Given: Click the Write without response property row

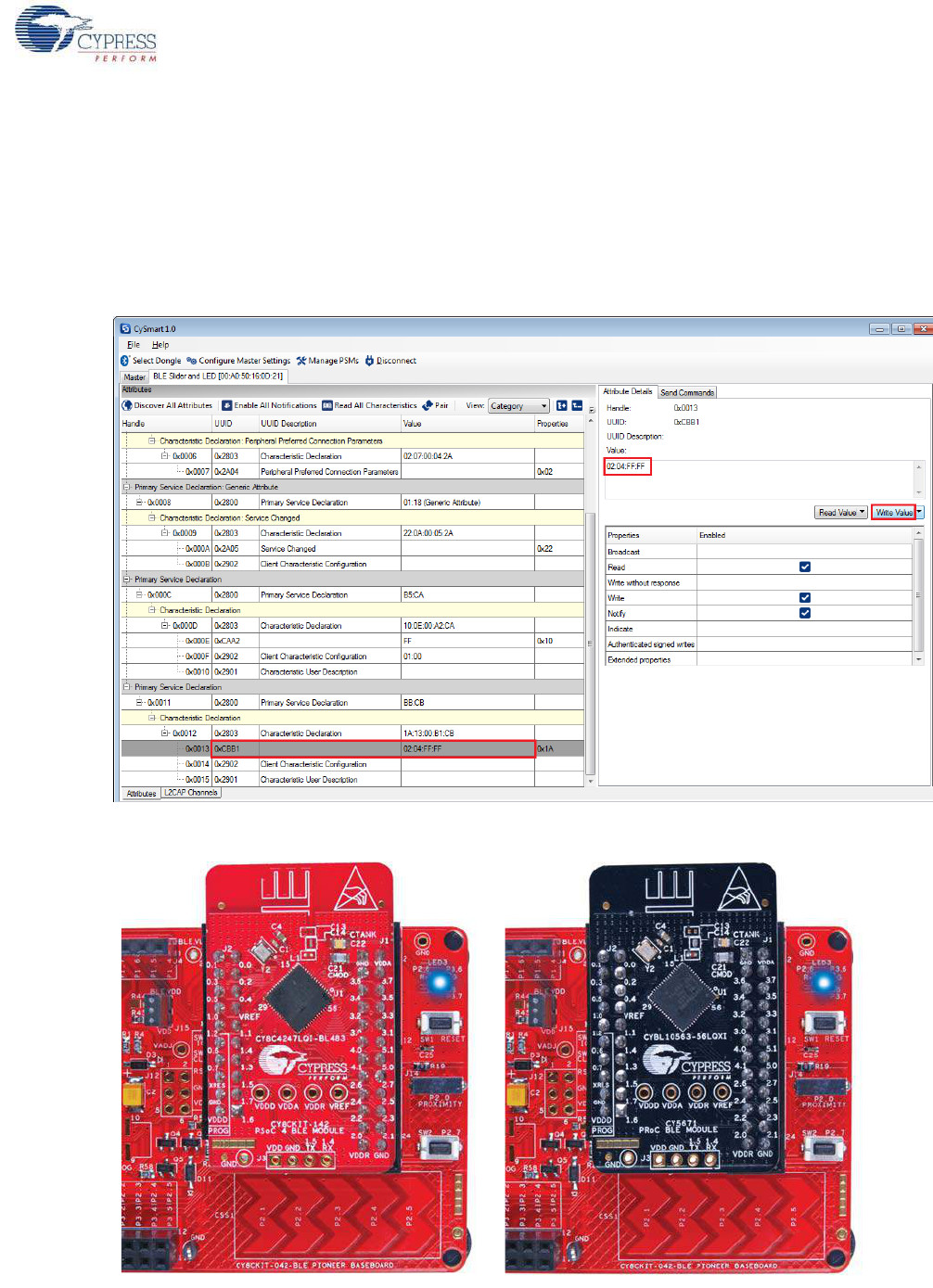Looking at the screenshot, I should (759, 582).
